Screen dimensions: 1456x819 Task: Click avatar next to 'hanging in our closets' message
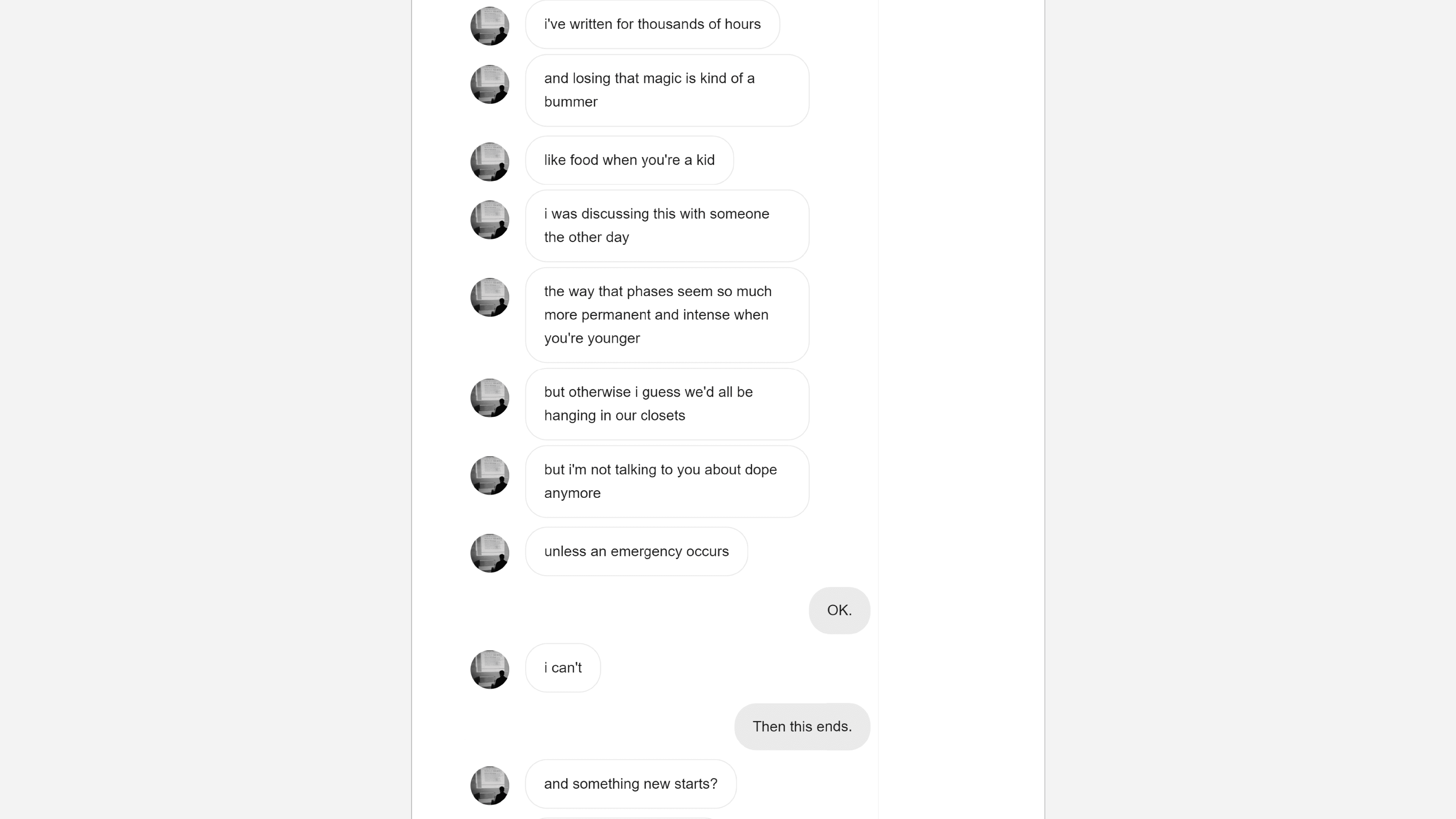point(490,398)
